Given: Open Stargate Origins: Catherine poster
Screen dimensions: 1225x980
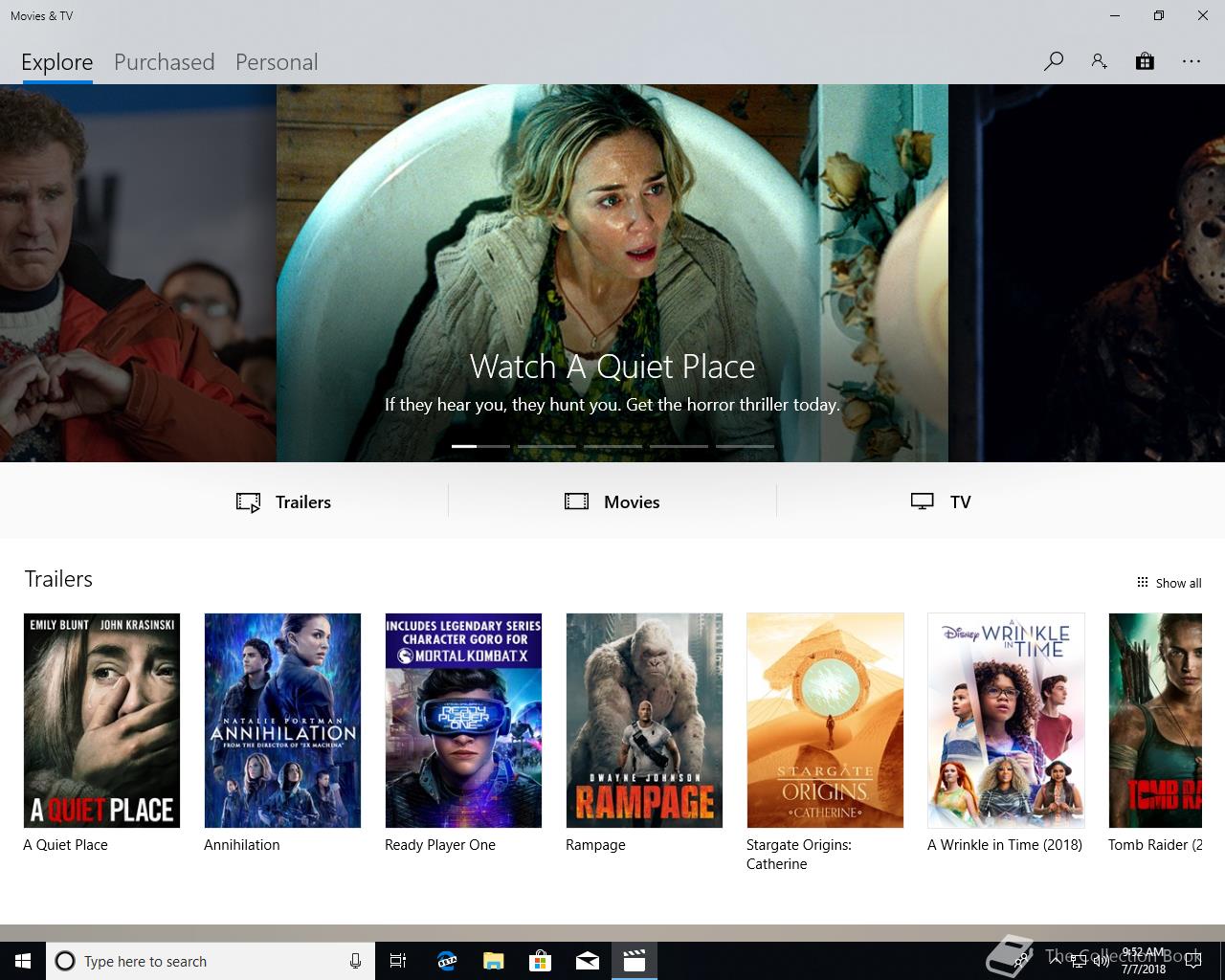Looking at the screenshot, I should tap(825, 721).
